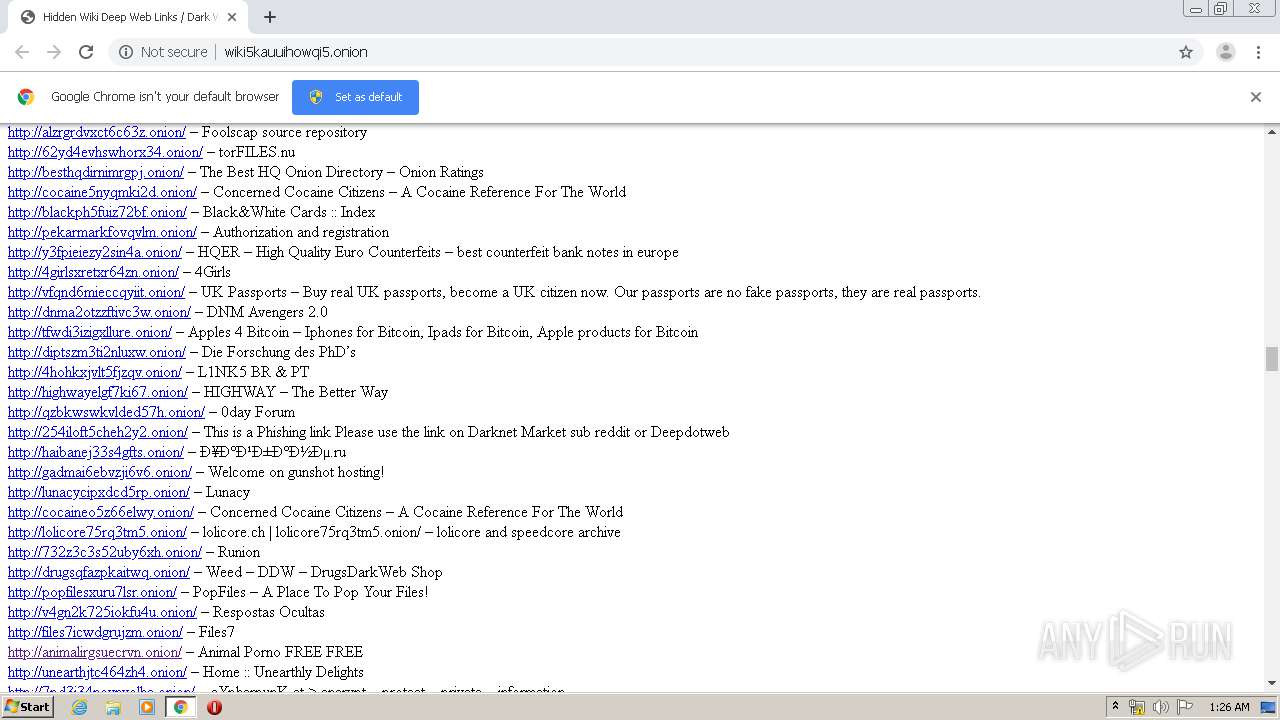Select the Hidden Wiki Deep Web Links tab

[x=126, y=17]
